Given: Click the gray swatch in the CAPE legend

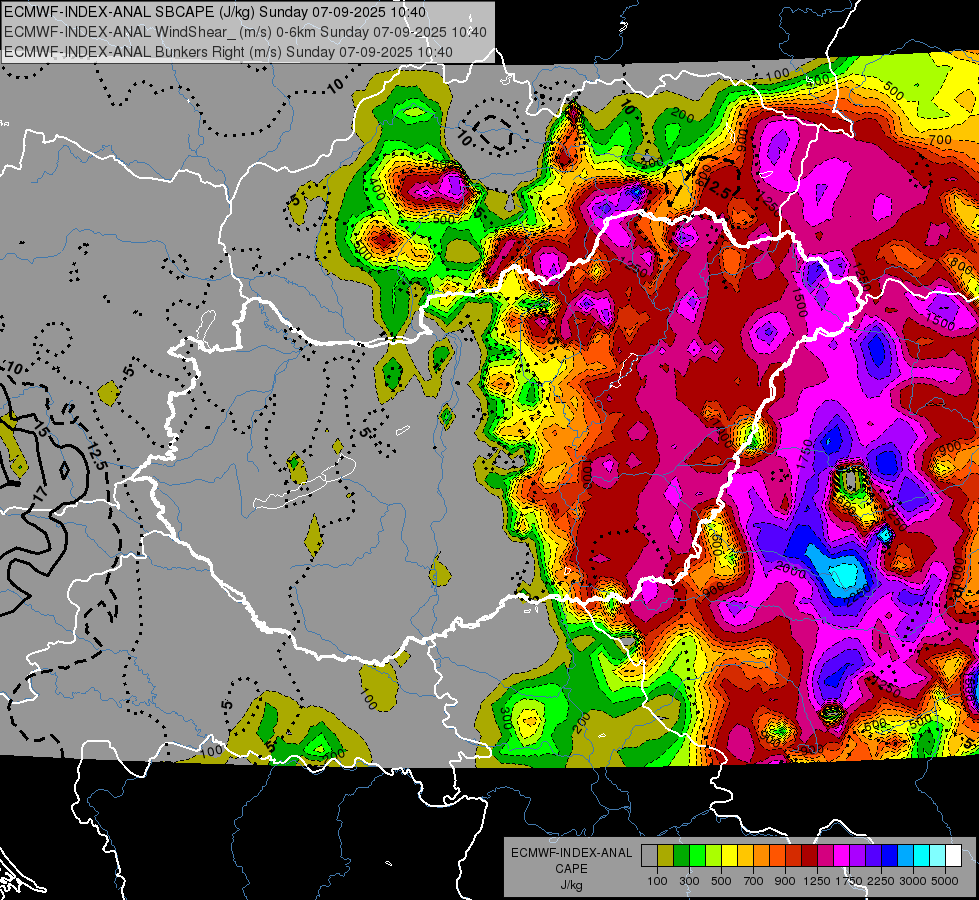Looking at the screenshot, I should (x=649, y=856).
